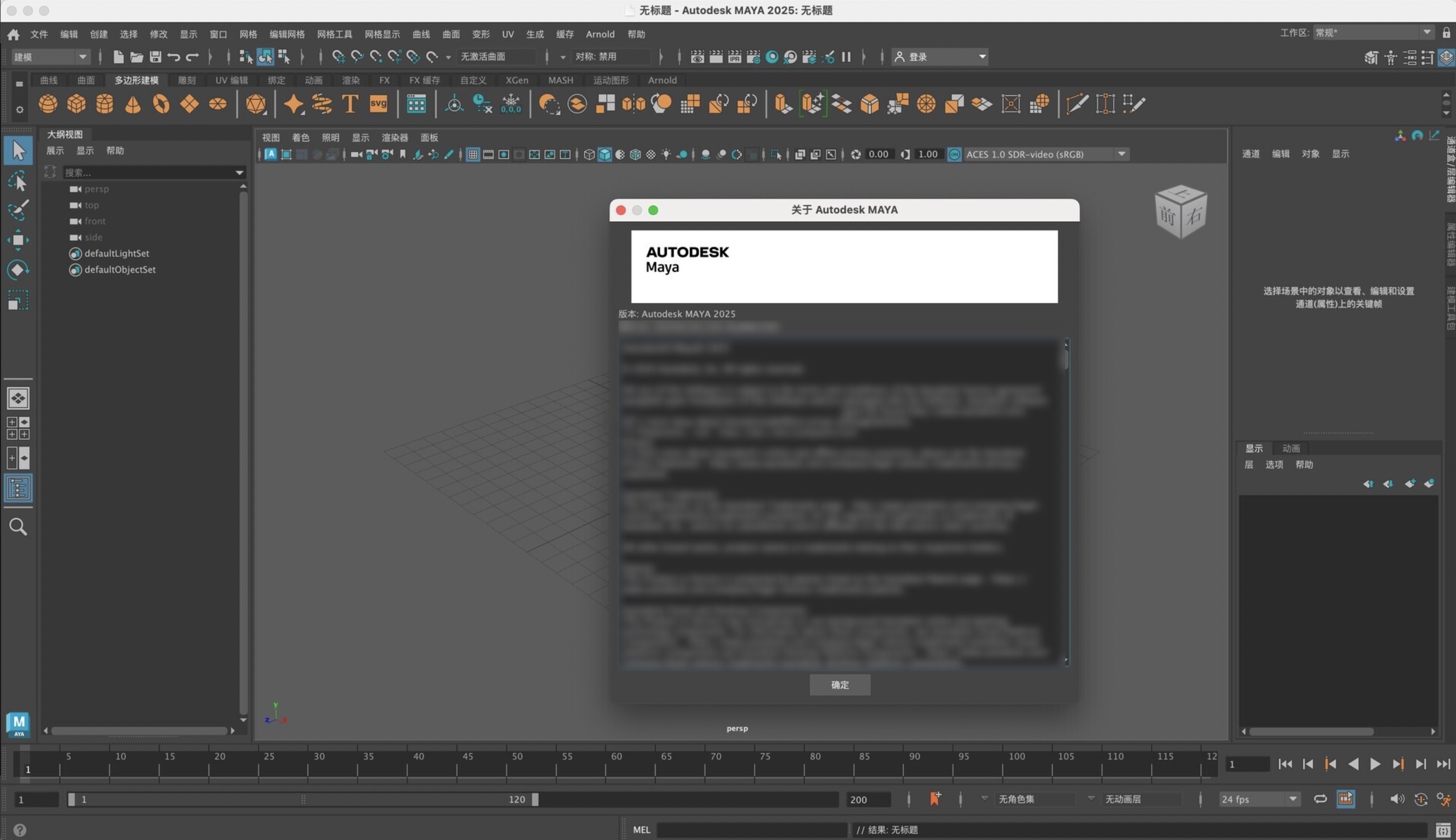
Task: Create a polygon disc from shelf
Action: click(x=218, y=104)
